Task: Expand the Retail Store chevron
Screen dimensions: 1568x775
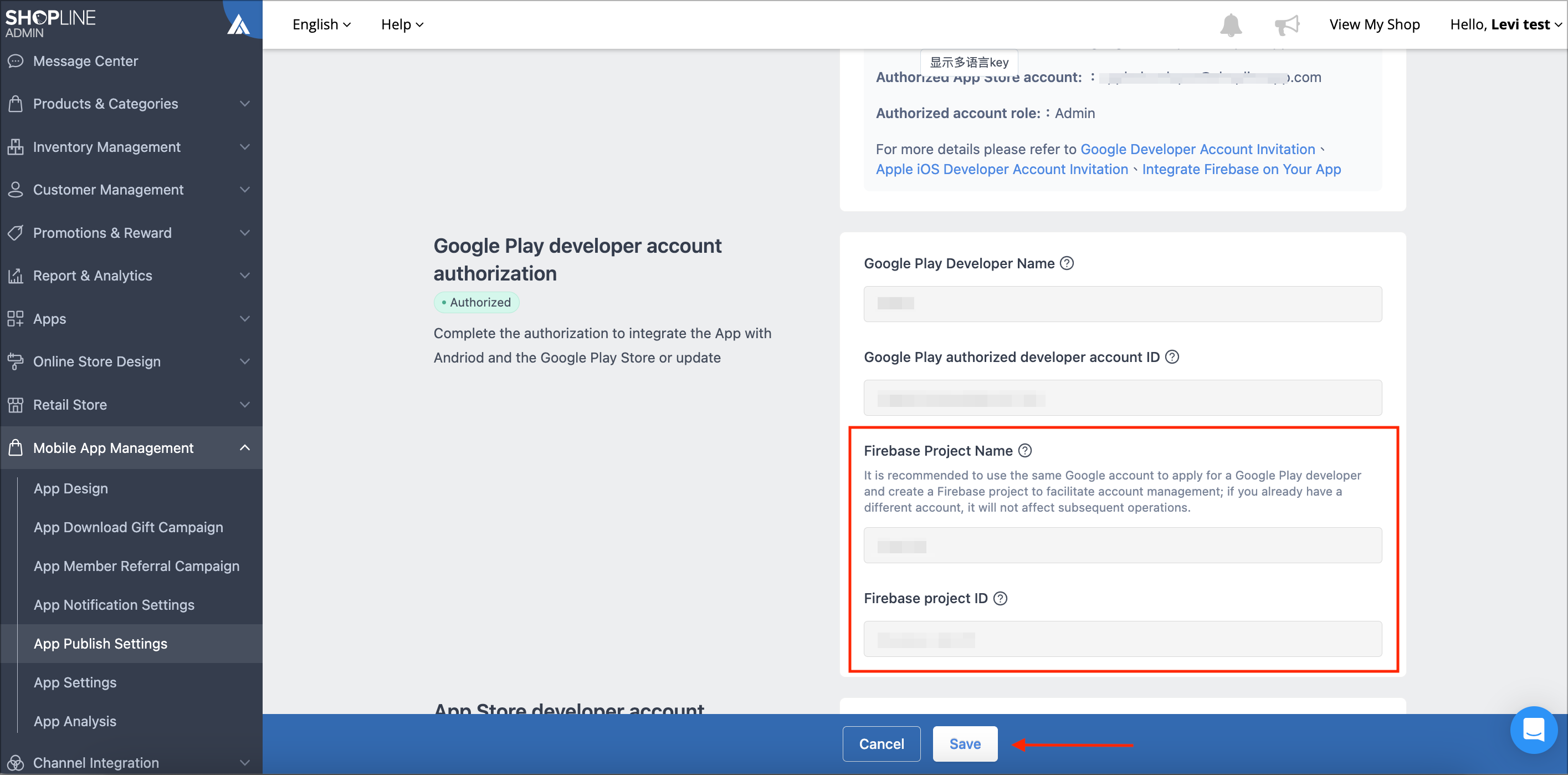Action: click(245, 404)
